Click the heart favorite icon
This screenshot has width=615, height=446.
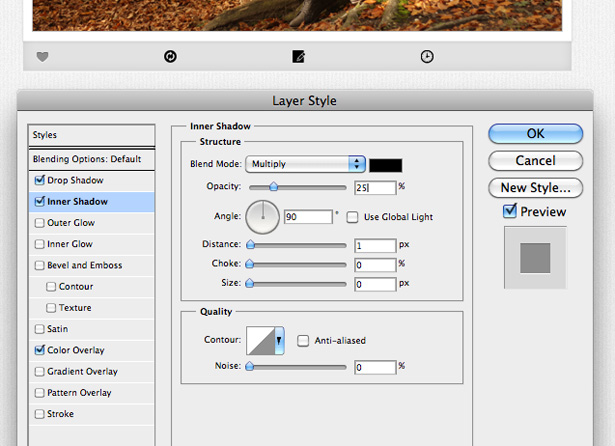(42, 57)
